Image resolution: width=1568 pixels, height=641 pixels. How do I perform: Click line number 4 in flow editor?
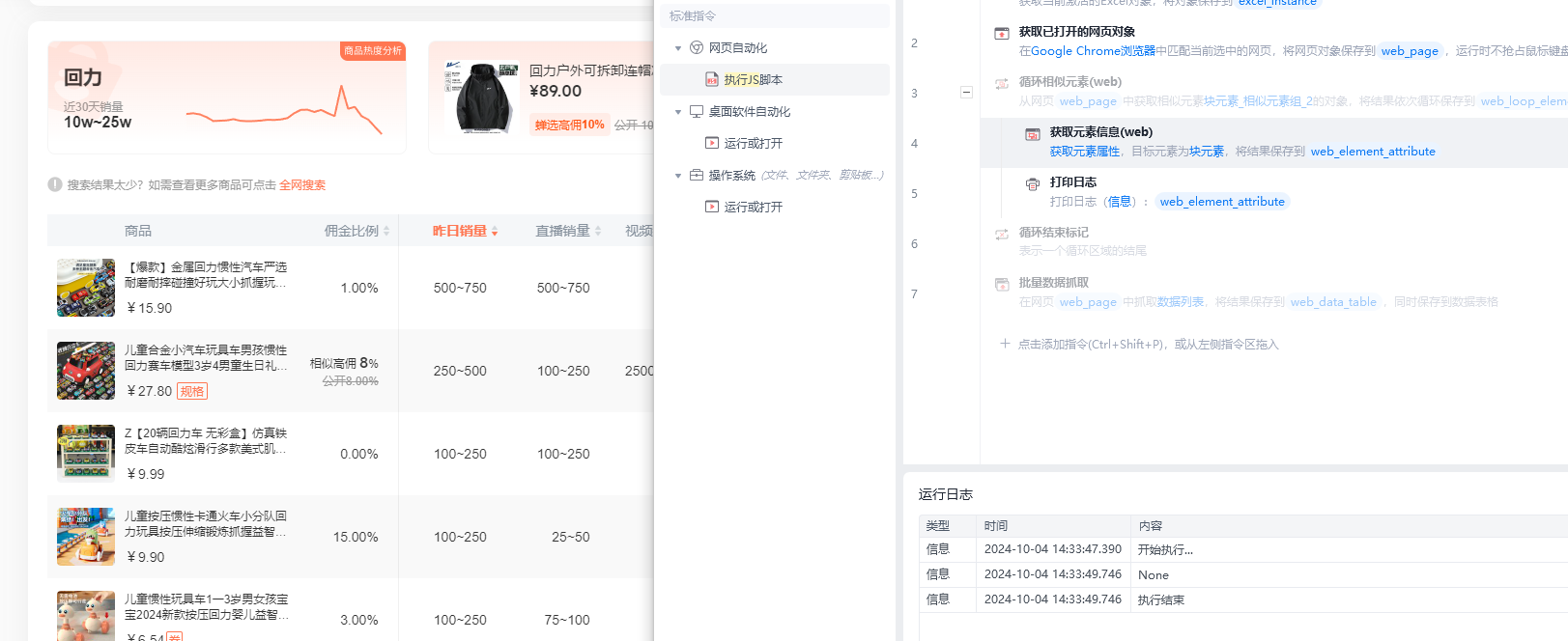[914, 144]
